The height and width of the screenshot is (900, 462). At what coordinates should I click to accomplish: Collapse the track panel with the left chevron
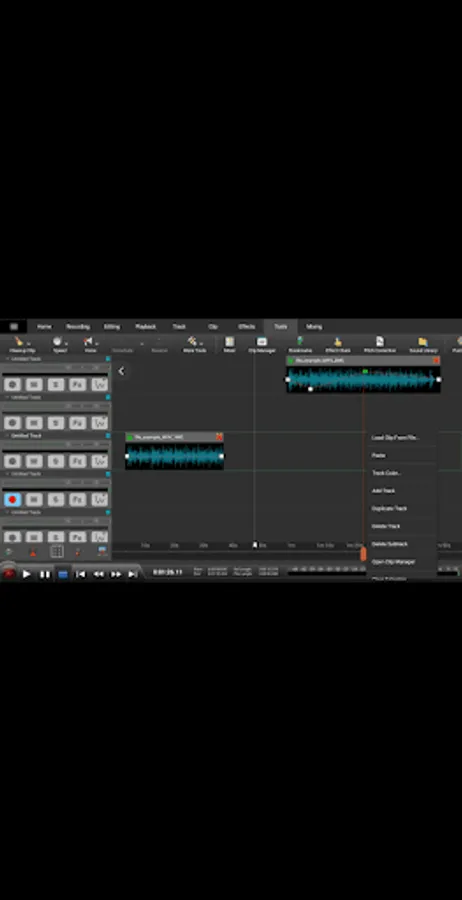(121, 371)
